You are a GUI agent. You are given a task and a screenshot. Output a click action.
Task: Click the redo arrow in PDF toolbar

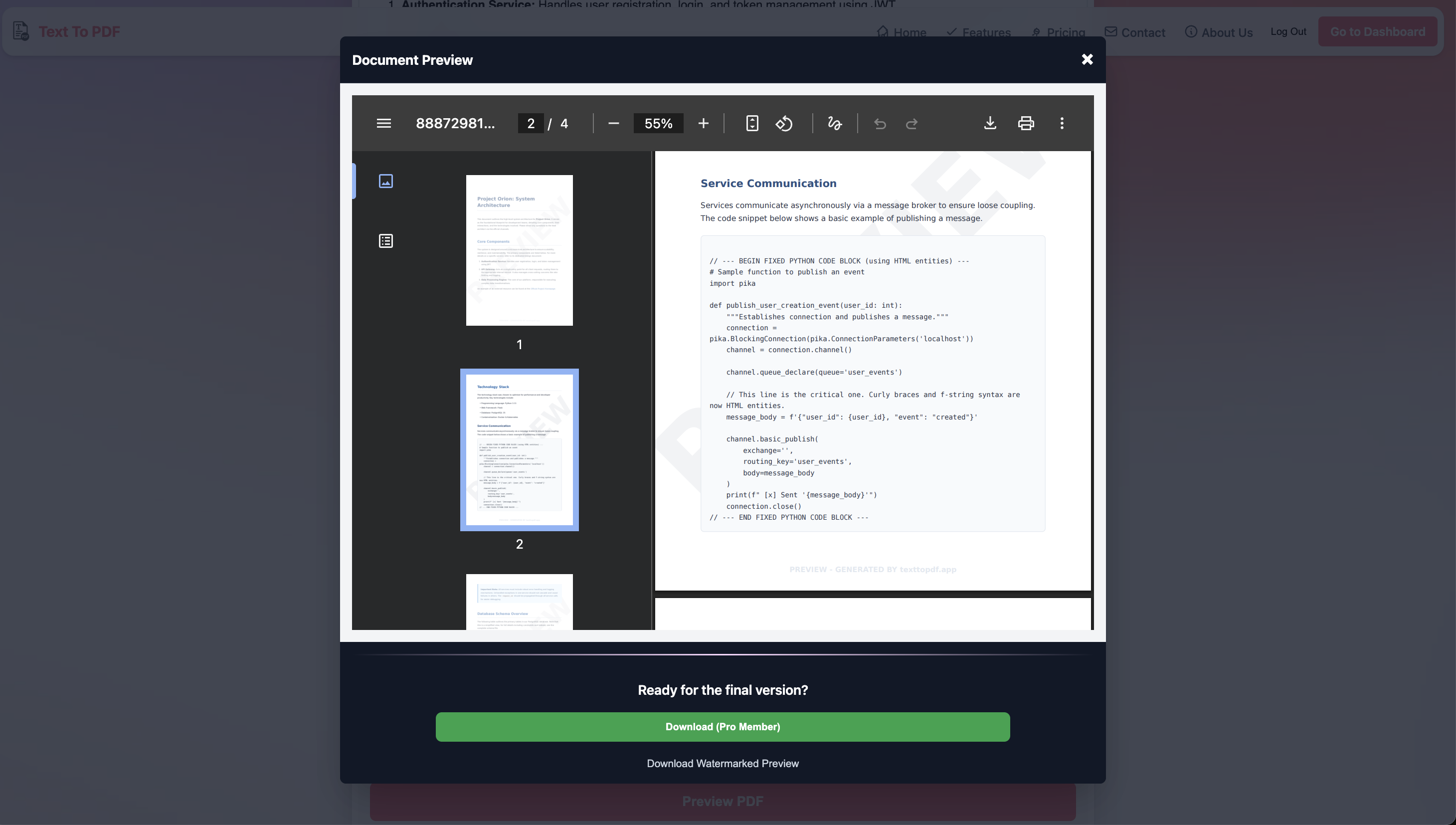coord(912,124)
